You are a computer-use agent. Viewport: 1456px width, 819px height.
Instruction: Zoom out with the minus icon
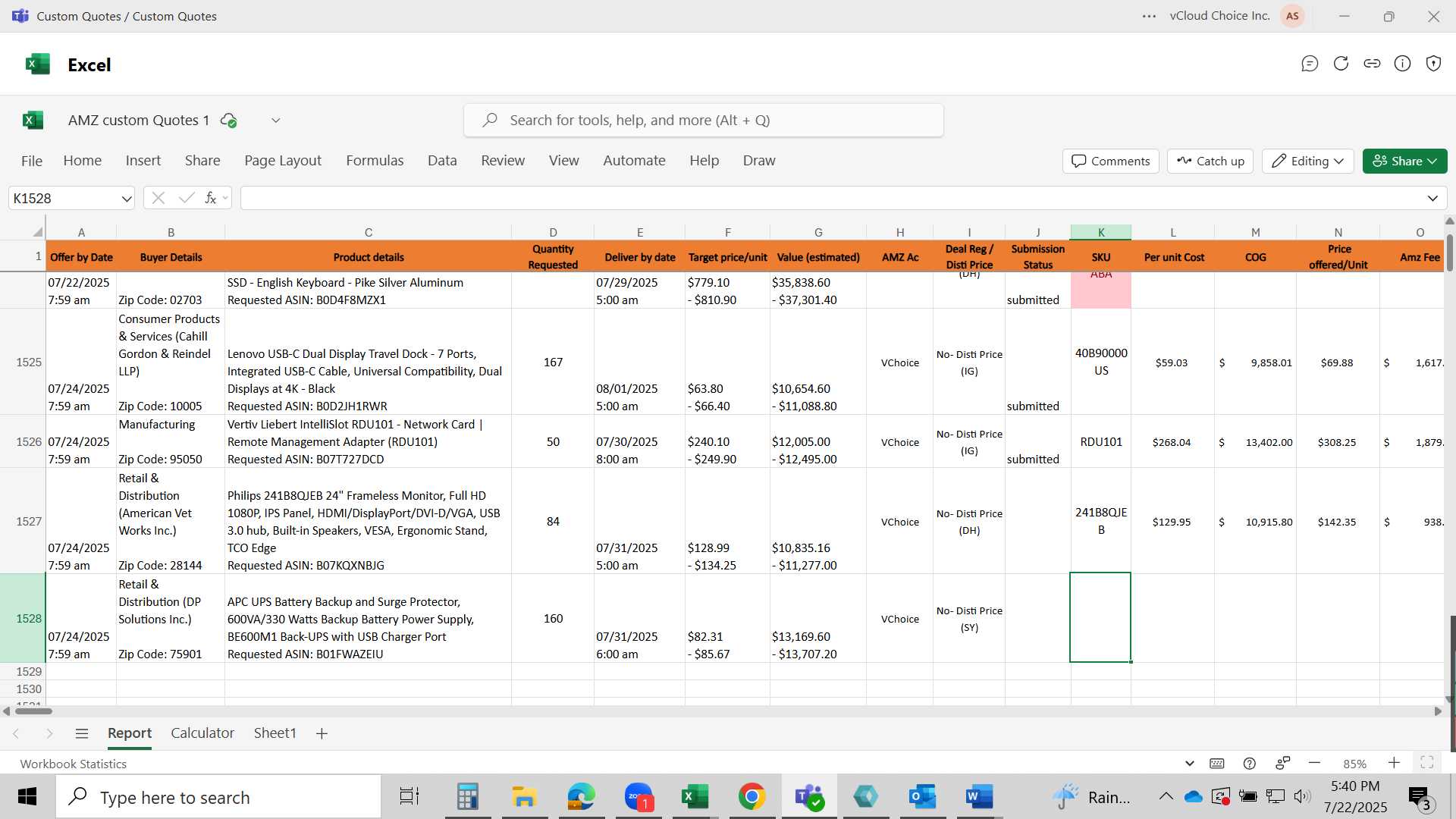[1314, 764]
